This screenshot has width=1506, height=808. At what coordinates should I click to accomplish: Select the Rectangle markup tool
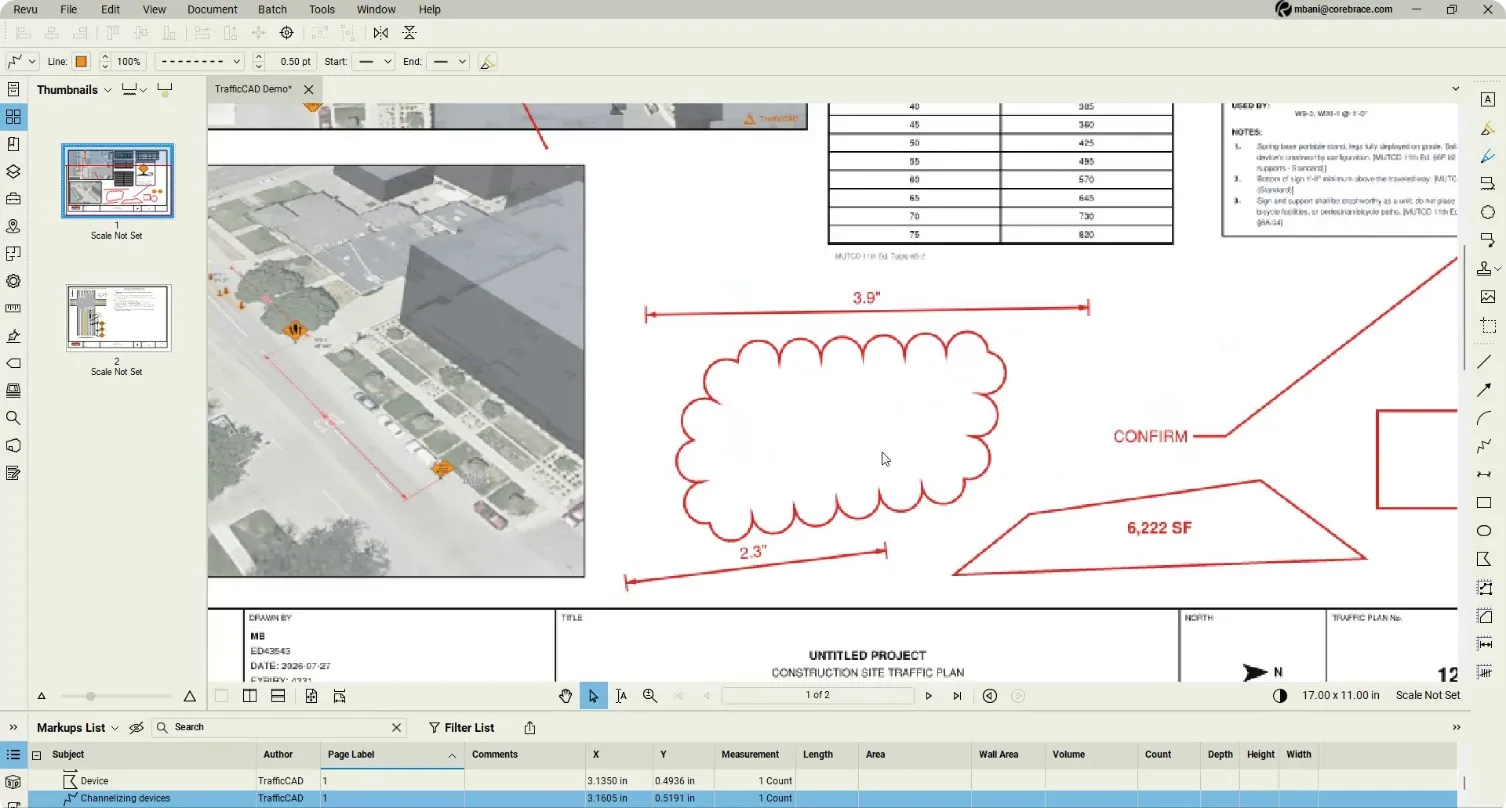coord(1485,503)
